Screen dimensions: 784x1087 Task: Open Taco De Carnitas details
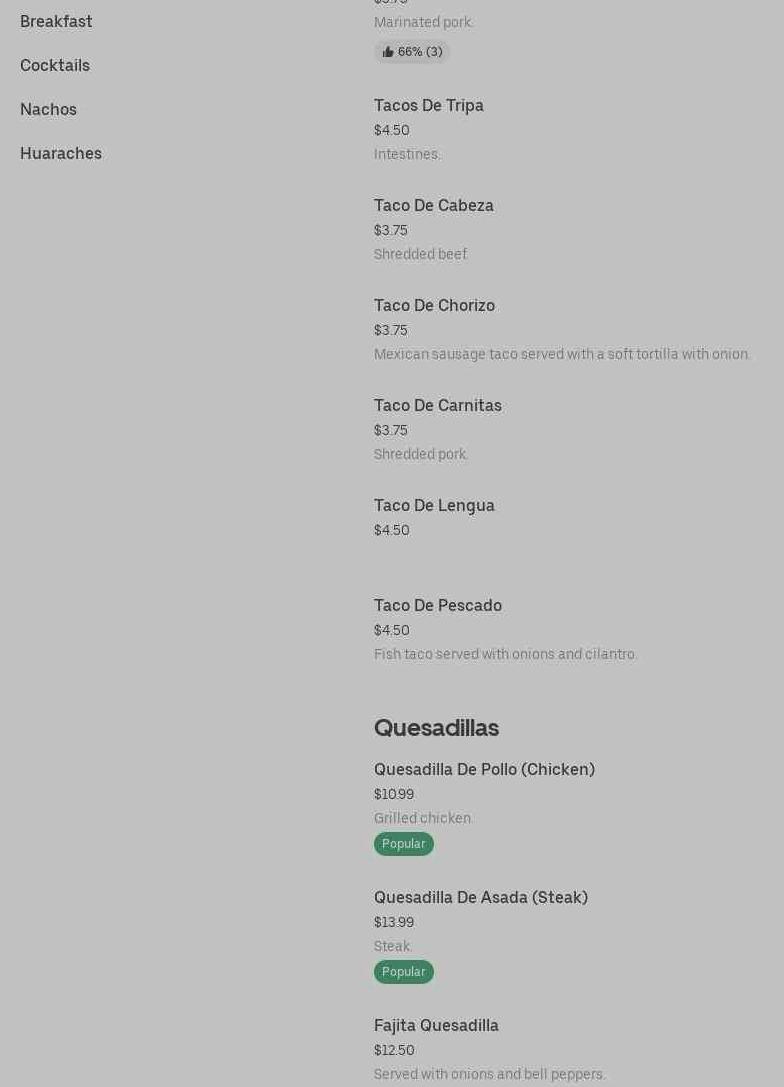[x=438, y=405]
